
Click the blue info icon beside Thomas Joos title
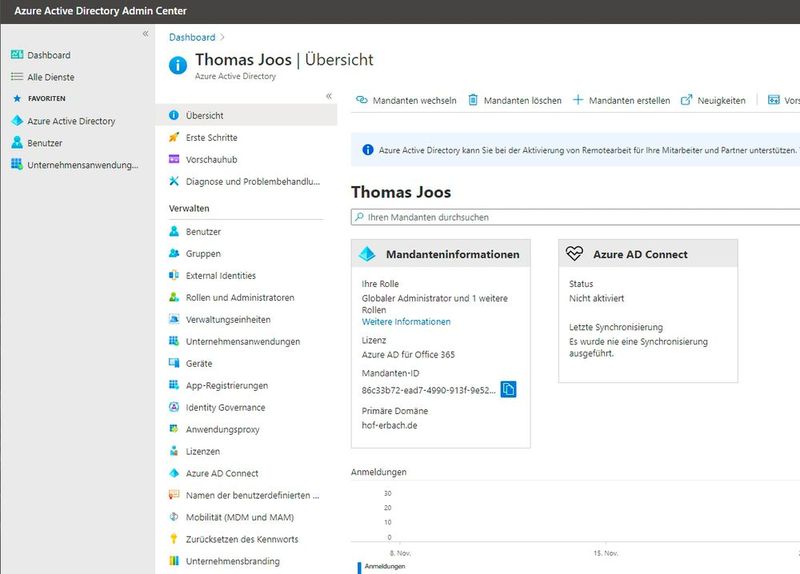point(178,65)
